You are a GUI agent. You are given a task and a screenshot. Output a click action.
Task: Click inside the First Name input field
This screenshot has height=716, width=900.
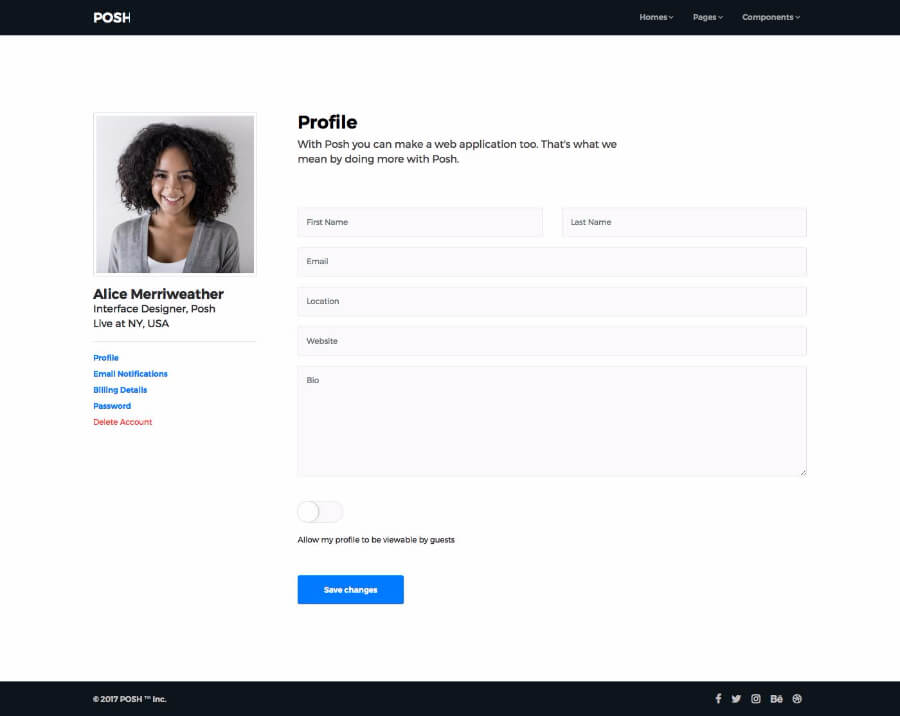[x=420, y=222]
